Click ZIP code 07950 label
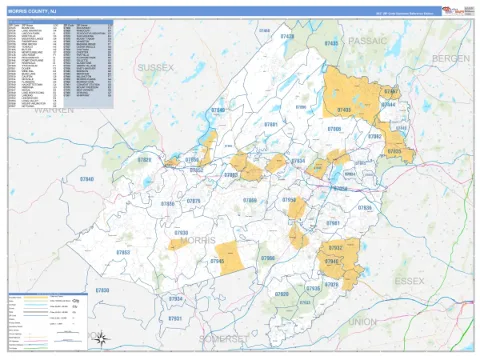This screenshot has width=480, height=360. [x=289, y=200]
